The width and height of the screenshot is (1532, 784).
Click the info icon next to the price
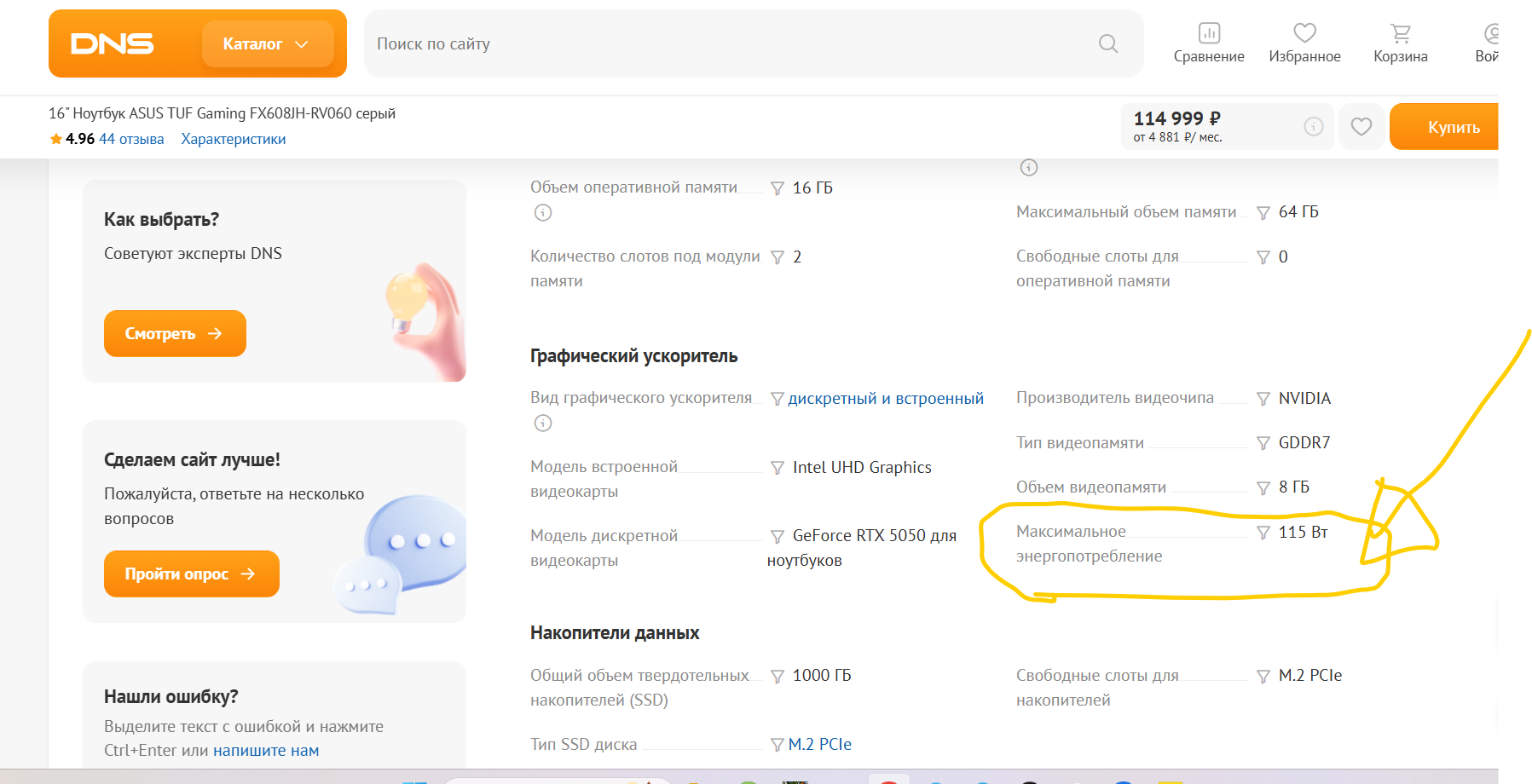click(1314, 127)
